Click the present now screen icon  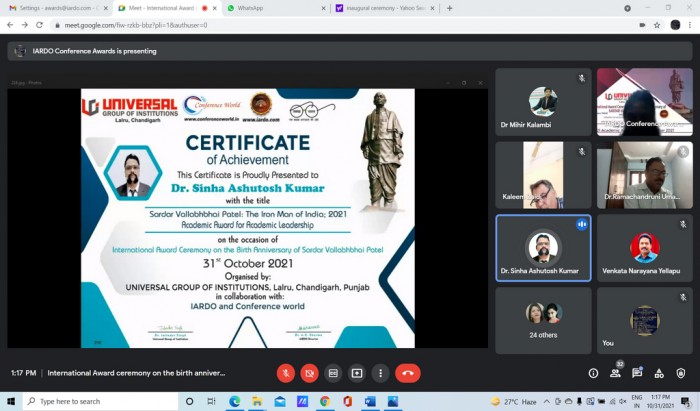point(357,373)
